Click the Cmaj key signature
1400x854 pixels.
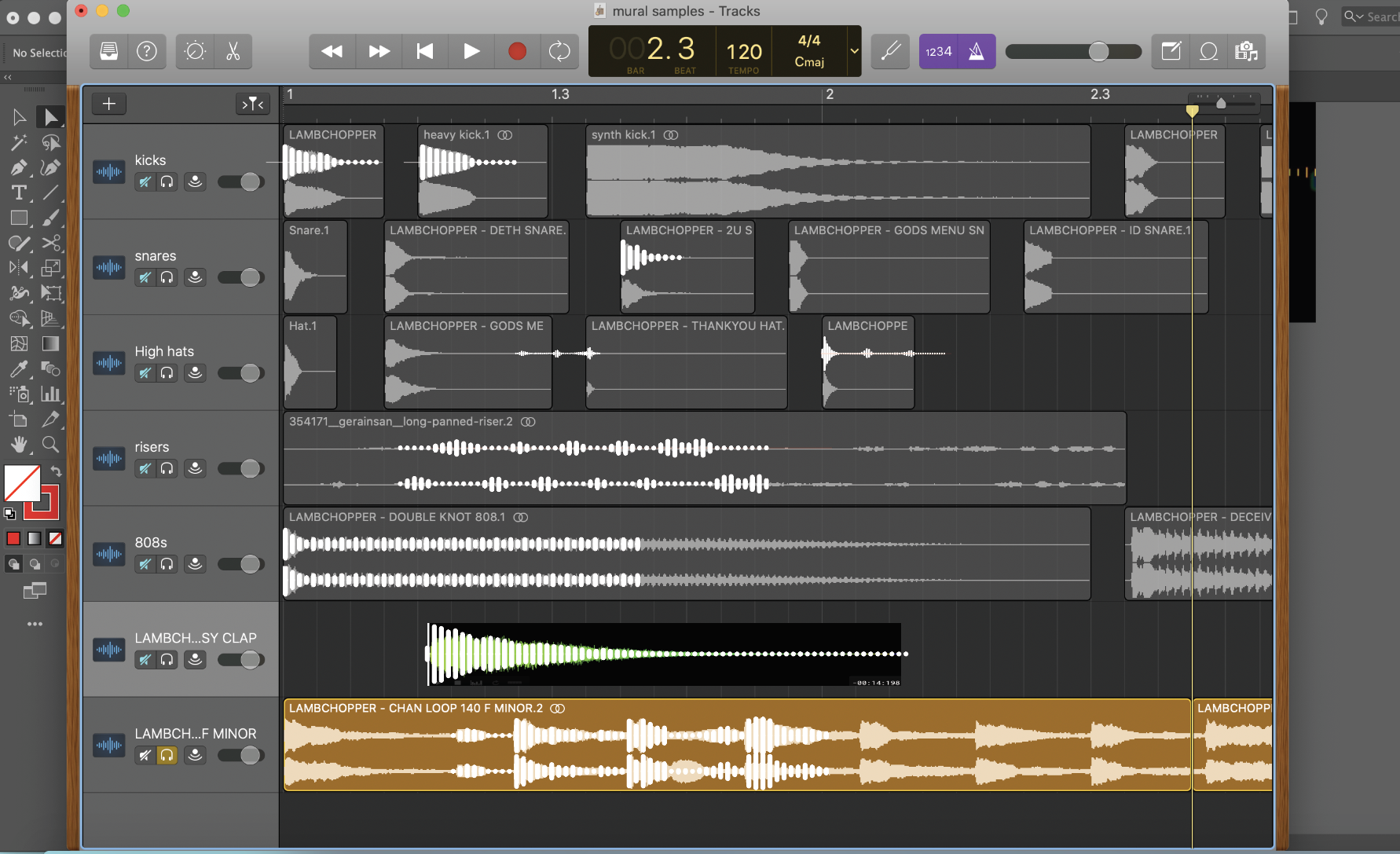[809, 62]
